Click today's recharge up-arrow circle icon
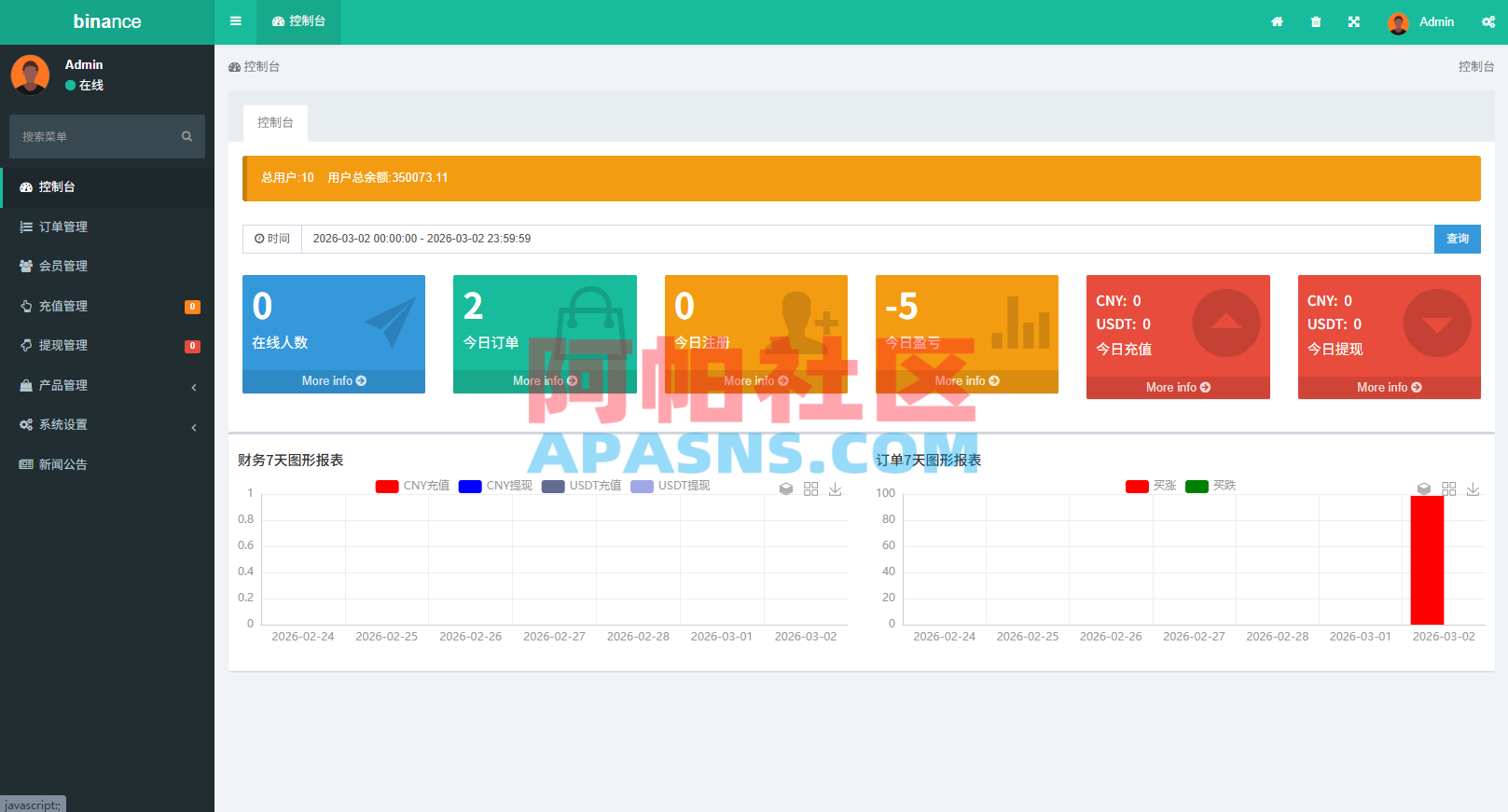This screenshot has height=812, width=1508. [1225, 323]
